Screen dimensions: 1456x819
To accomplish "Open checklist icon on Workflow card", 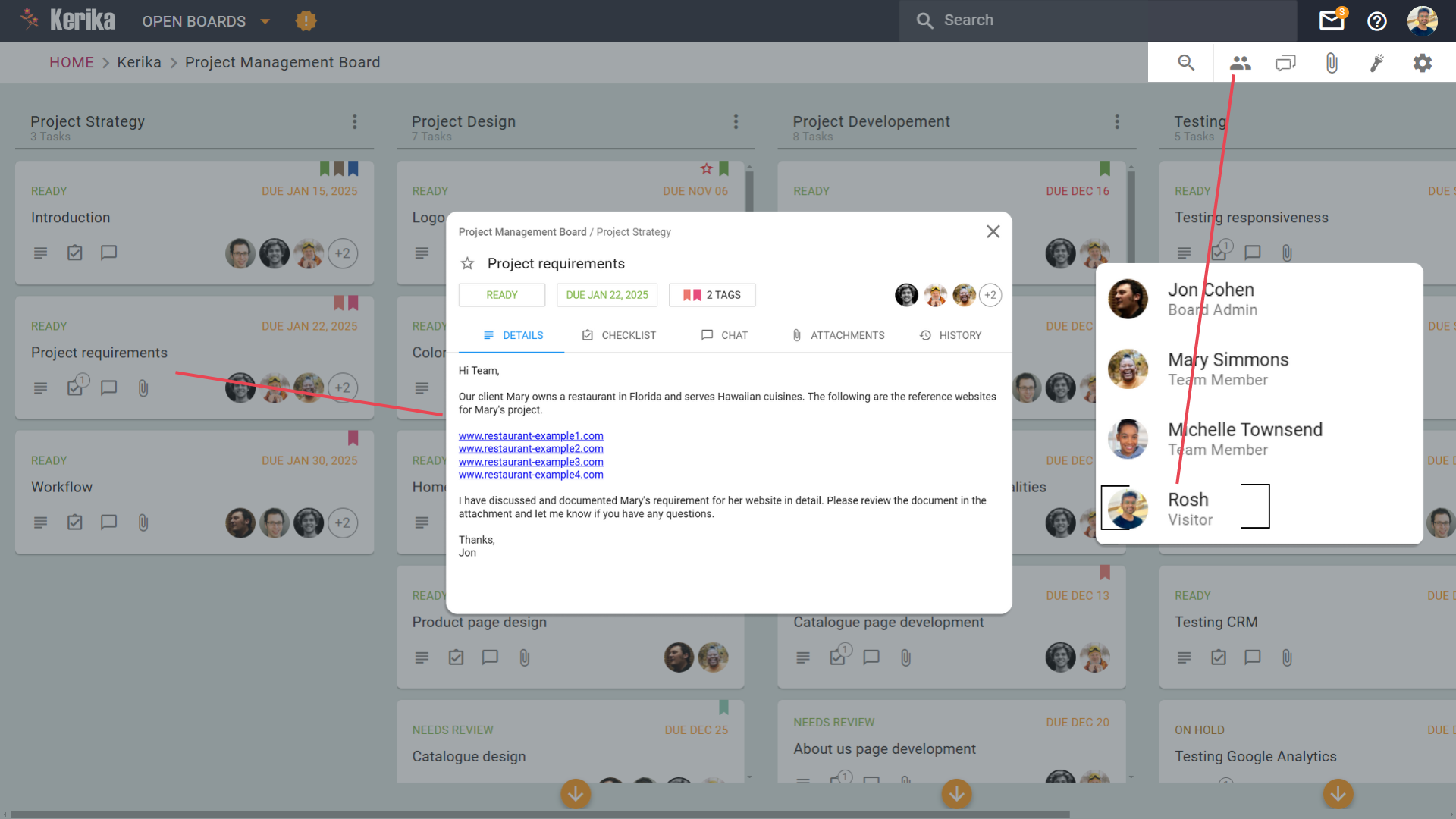I will [x=74, y=522].
